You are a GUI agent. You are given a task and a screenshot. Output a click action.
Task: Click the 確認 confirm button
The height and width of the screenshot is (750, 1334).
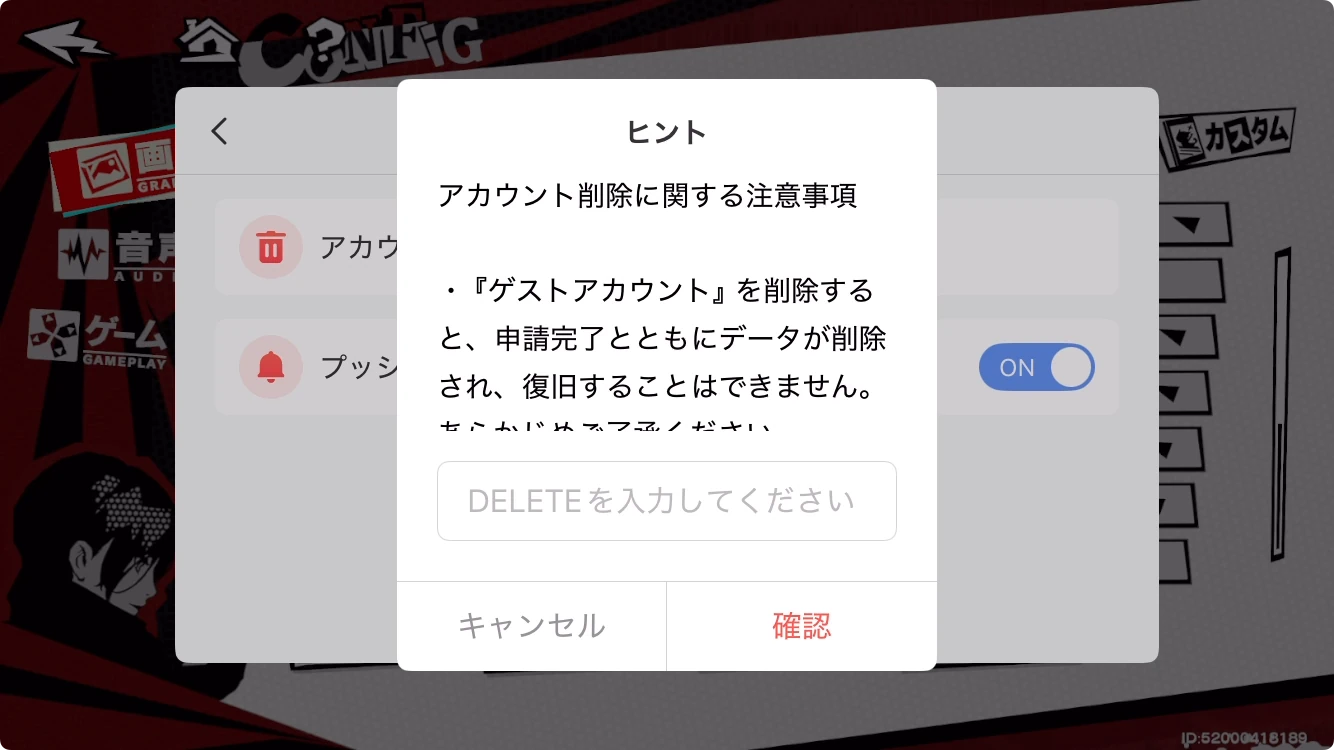(x=802, y=626)
